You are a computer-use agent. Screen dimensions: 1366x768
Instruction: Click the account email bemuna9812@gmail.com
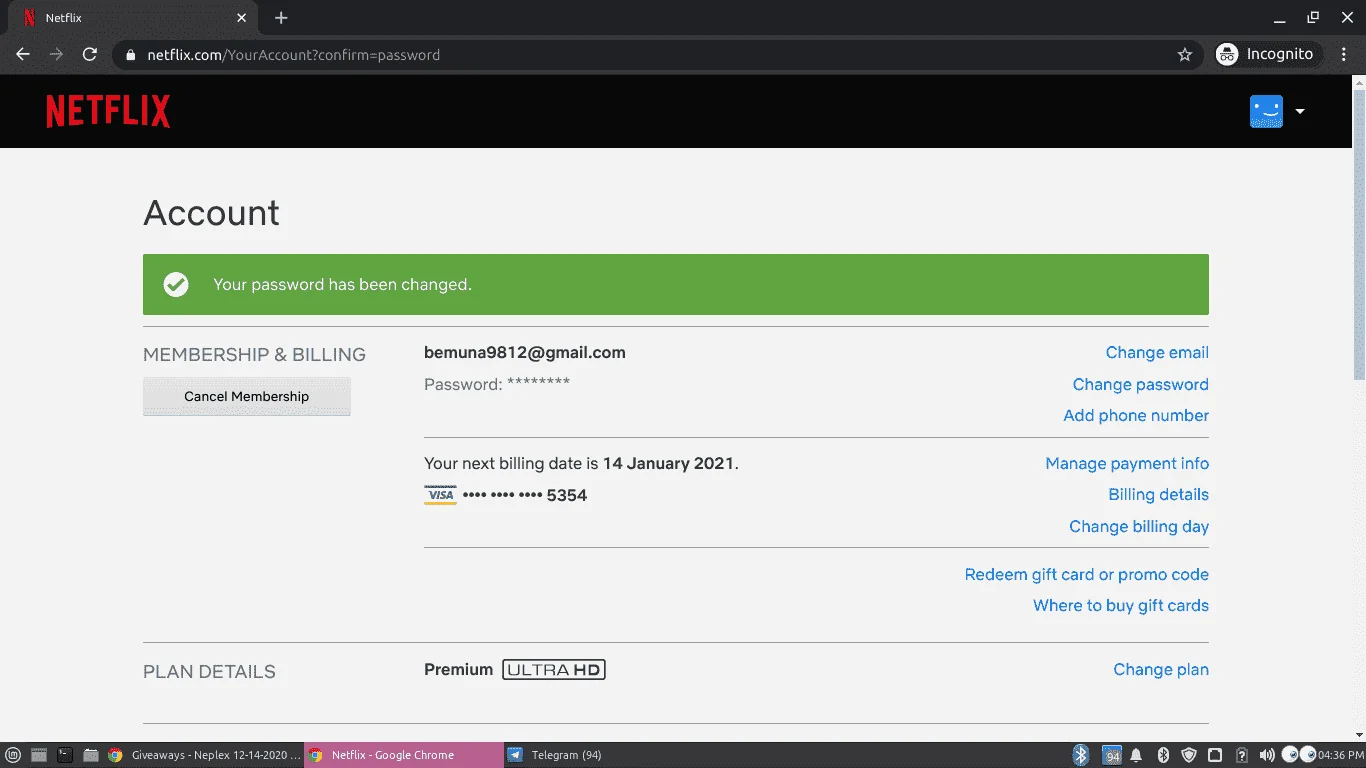pos(525,353)
